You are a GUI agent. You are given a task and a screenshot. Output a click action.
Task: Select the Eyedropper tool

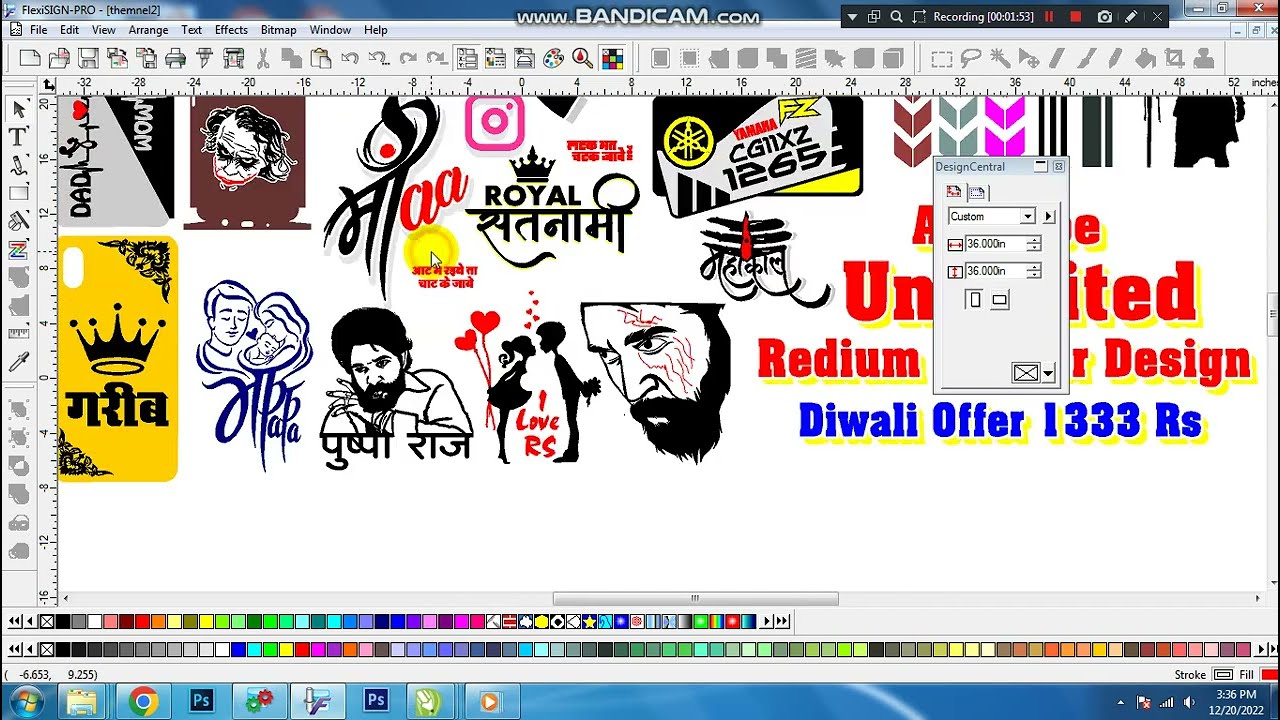(18, 362)
